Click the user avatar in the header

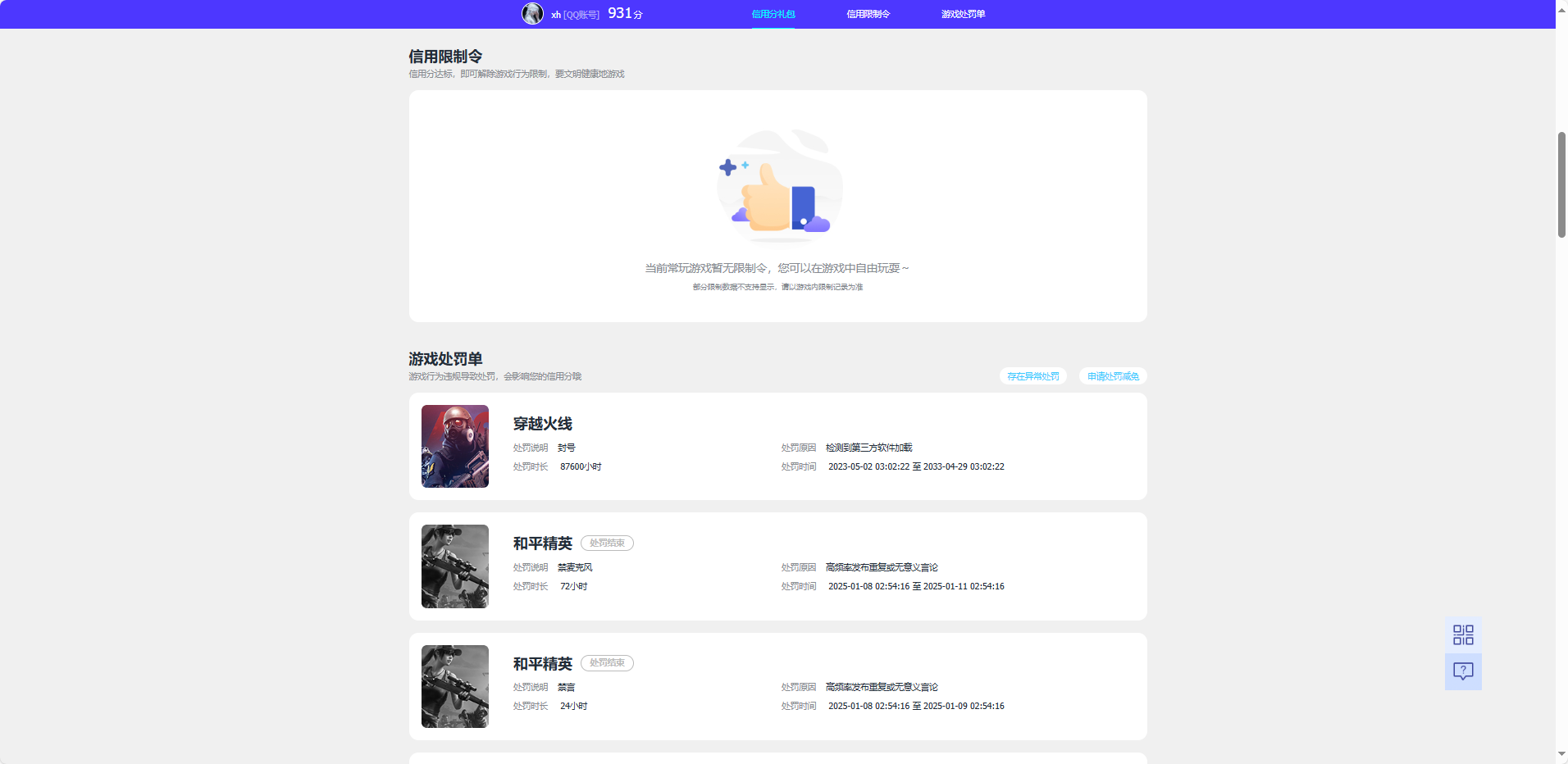click(533, 13)
